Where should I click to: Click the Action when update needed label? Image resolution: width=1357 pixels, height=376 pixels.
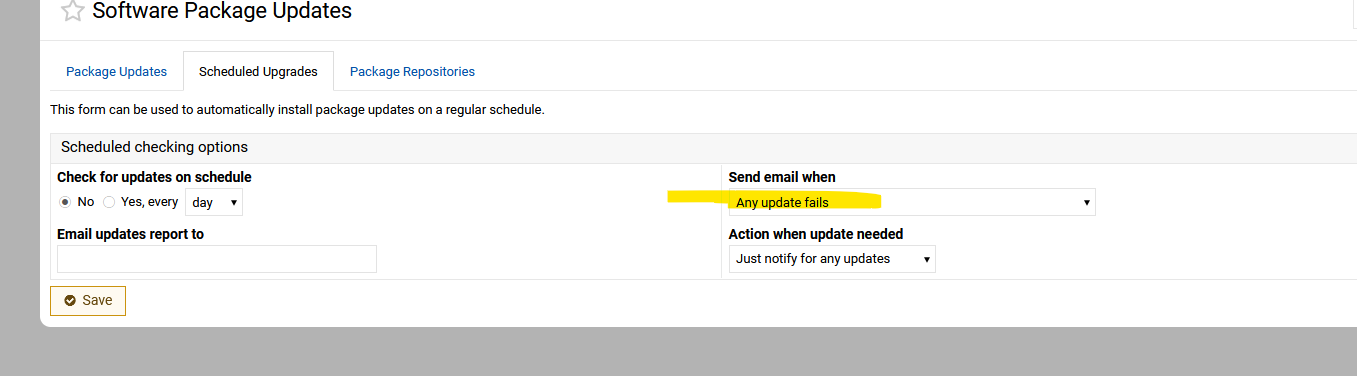click(x=816, y=234)
